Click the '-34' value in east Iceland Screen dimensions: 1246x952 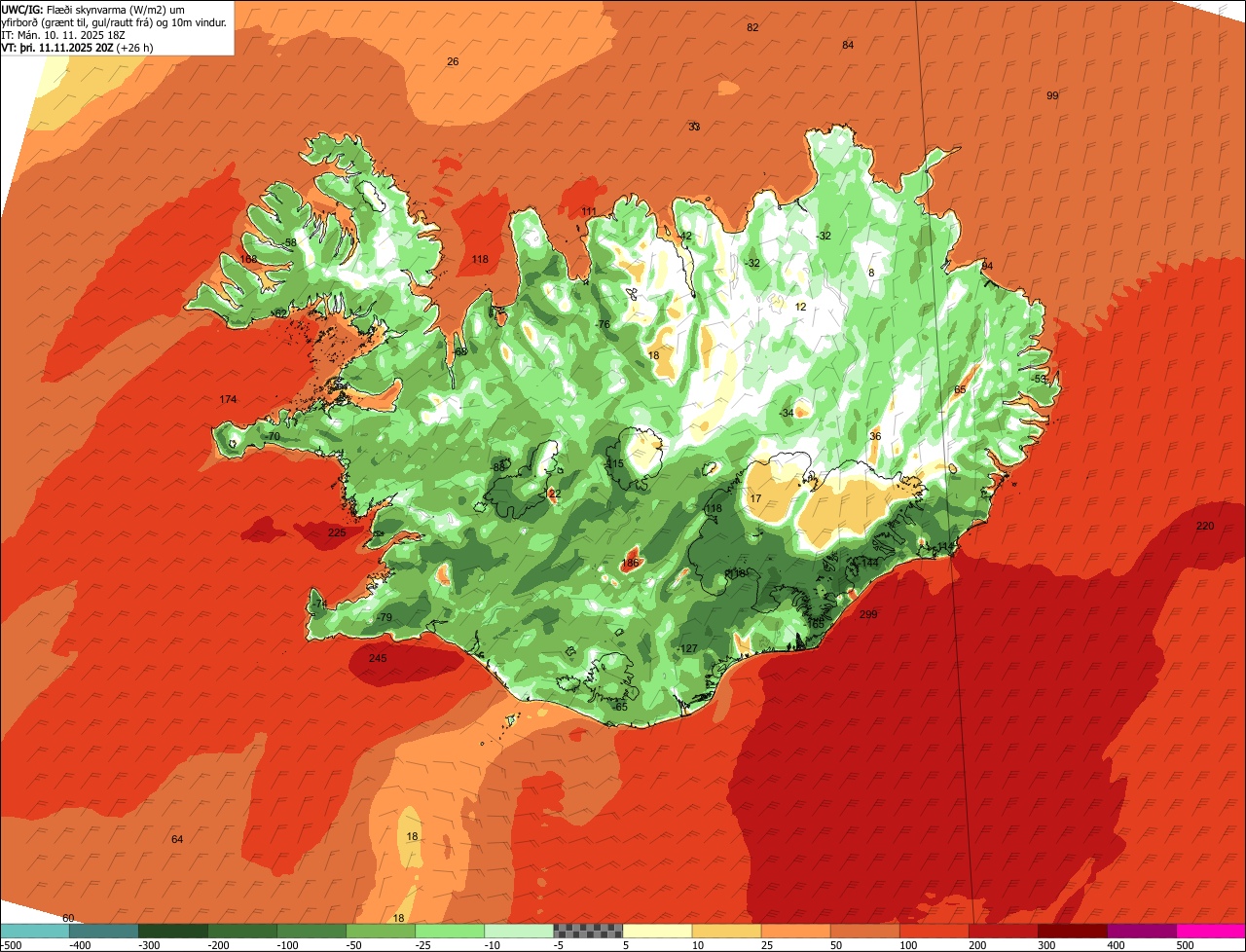pos(787,413)
